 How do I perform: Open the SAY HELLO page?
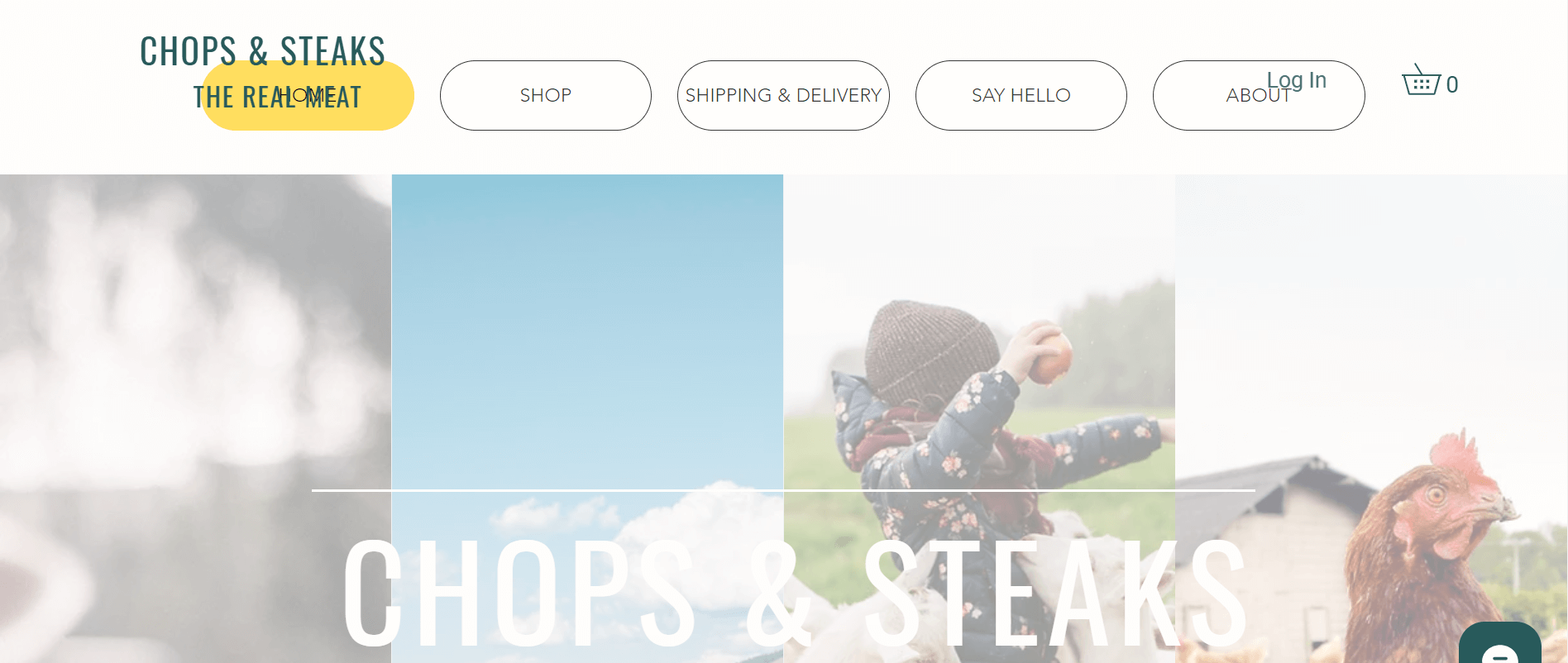[x=1021, y=95]
